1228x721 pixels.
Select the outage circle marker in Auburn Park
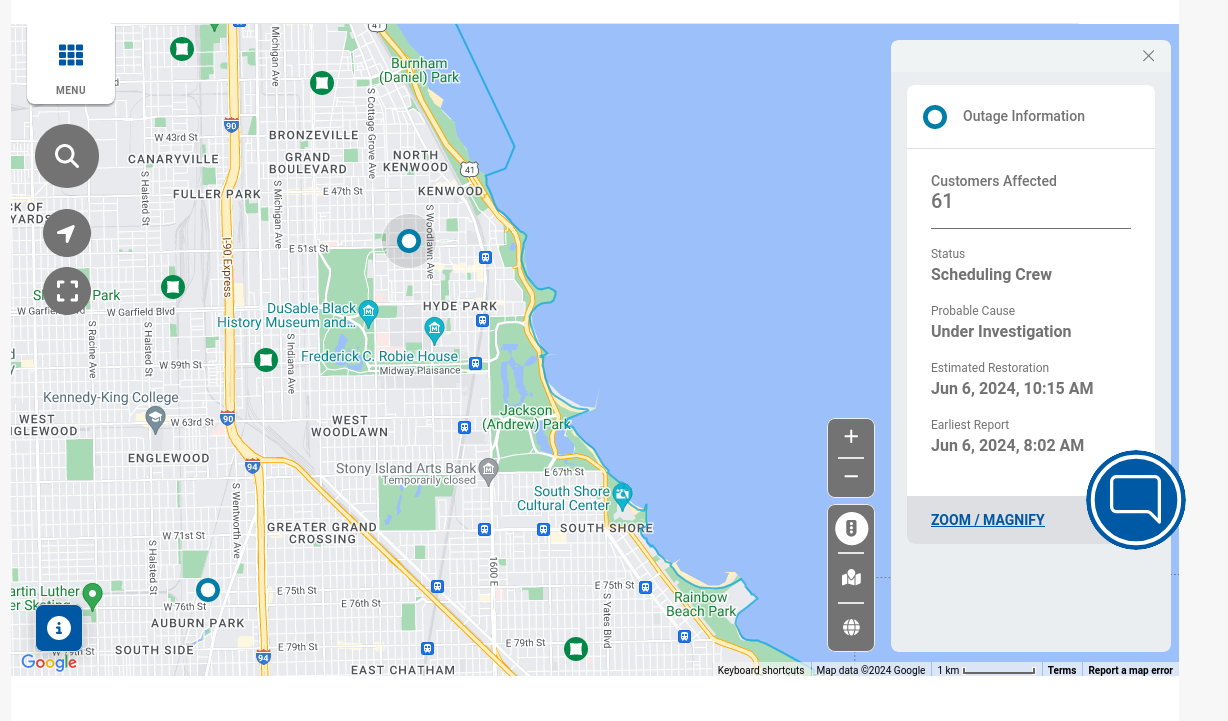[x=207, y=590]
